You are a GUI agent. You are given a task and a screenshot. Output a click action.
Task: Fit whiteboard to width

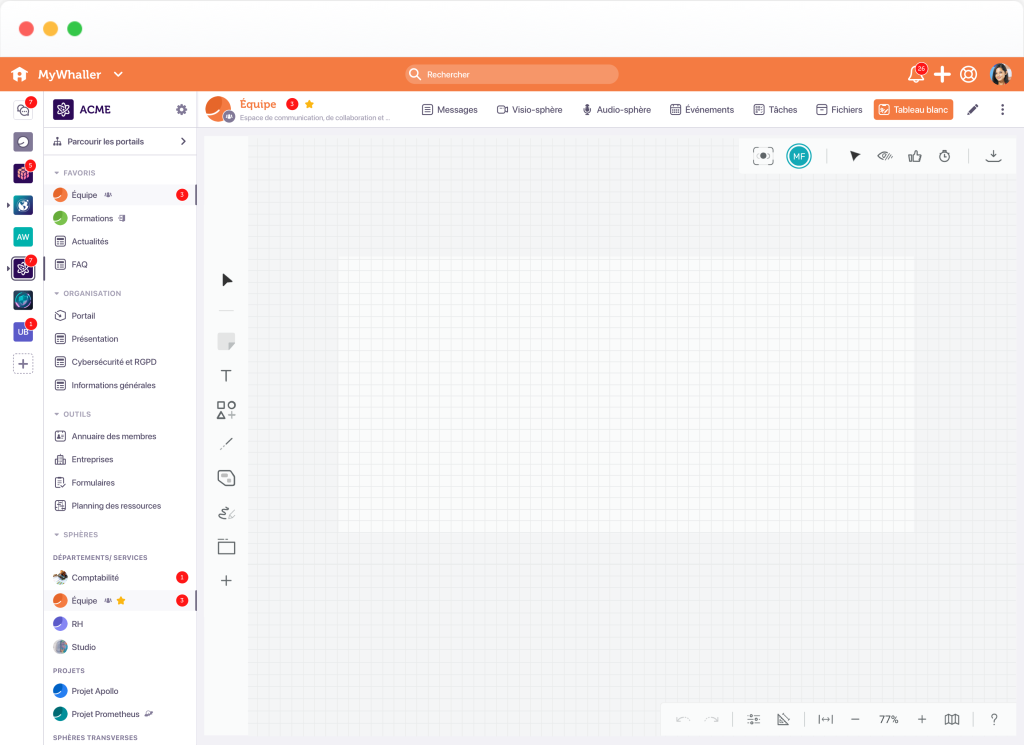pyautogui.click(x=825, y=720)
